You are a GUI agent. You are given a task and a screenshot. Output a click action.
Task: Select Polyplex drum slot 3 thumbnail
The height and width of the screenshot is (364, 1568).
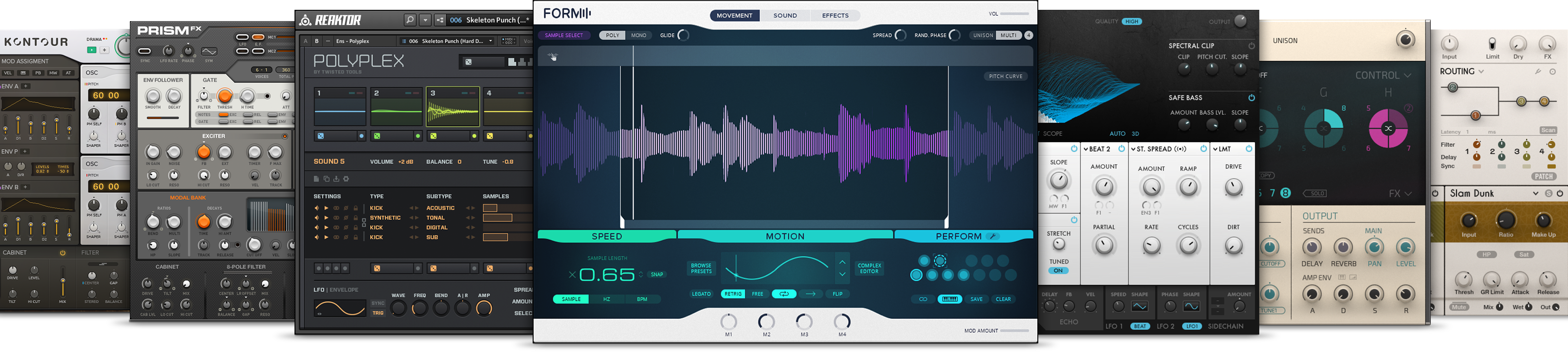452,107
